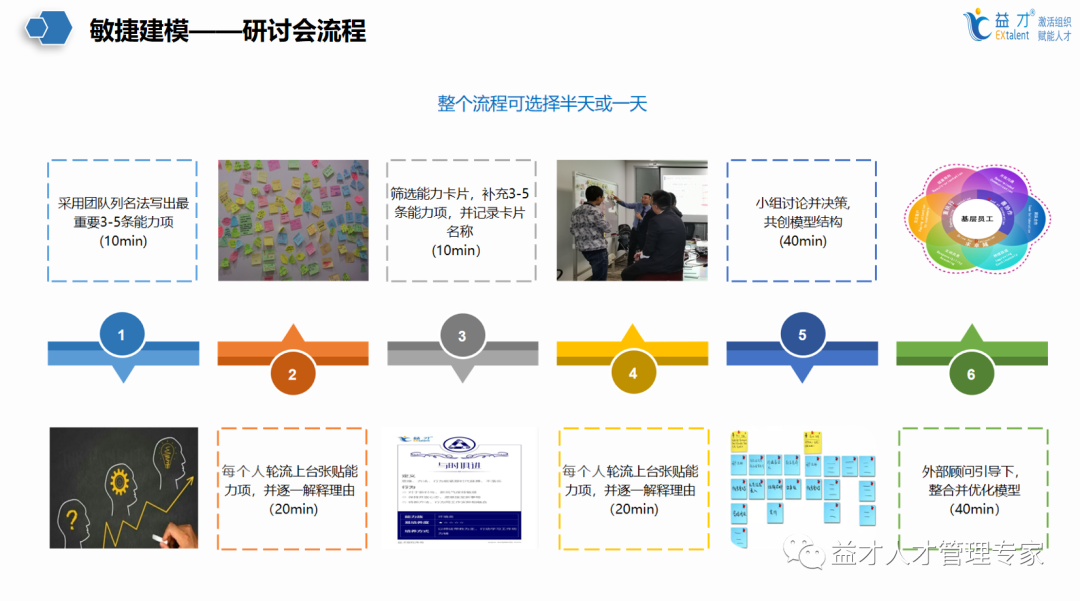
Task: Click the flower-shaped competency model diagram
Action: coord(977,219)
